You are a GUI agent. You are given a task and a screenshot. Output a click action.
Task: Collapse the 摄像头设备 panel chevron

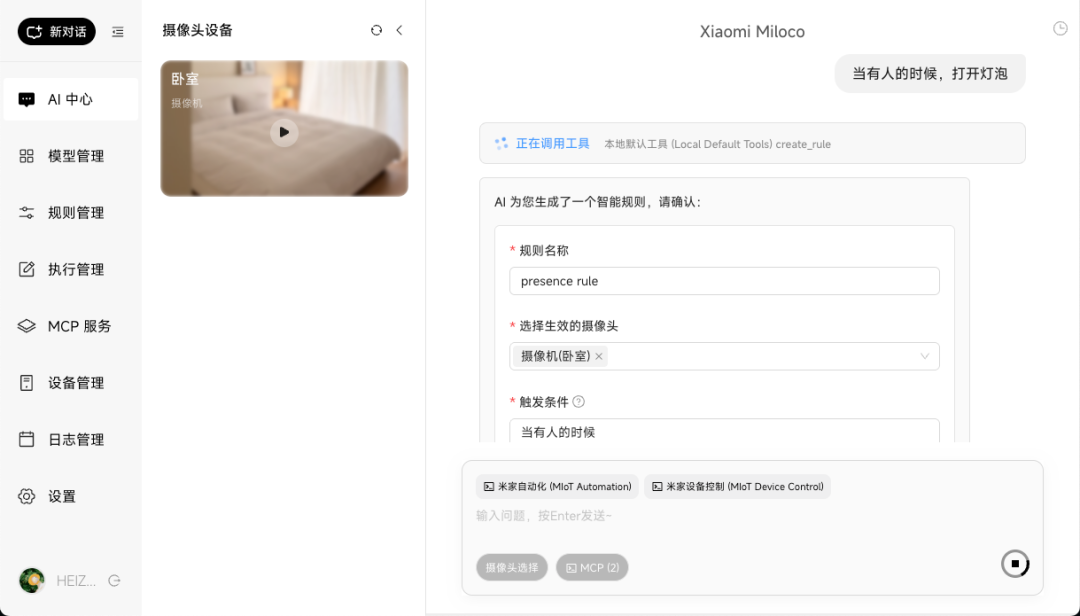(399, 30)
